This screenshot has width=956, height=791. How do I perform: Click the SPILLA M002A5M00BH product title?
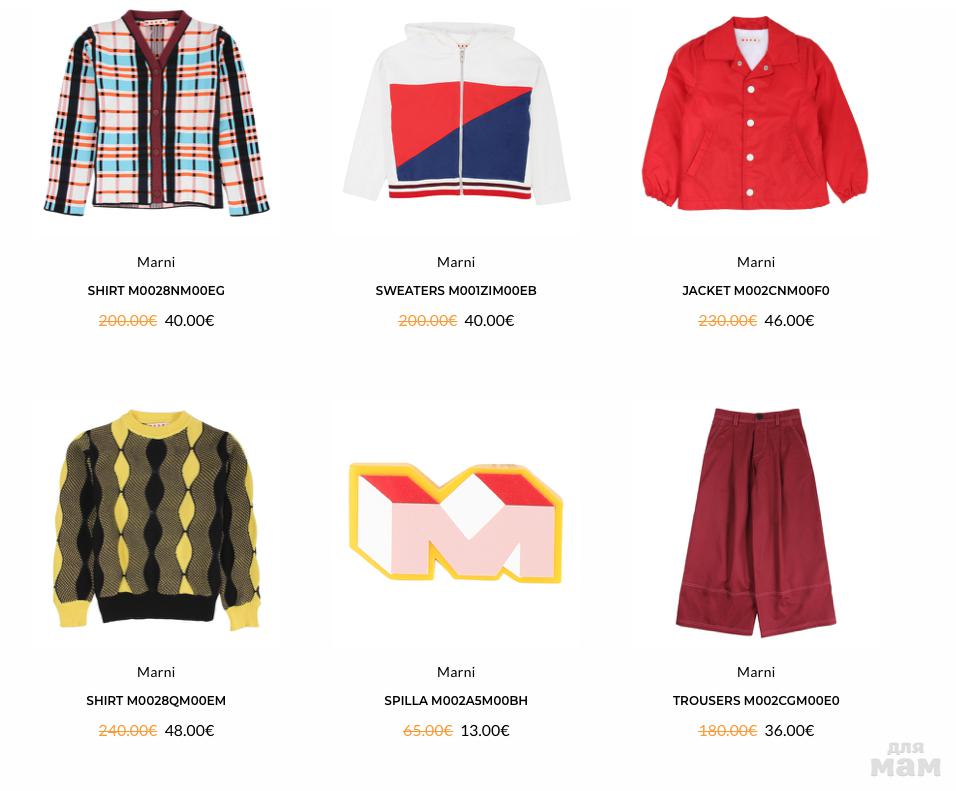(x=456, y=701)
